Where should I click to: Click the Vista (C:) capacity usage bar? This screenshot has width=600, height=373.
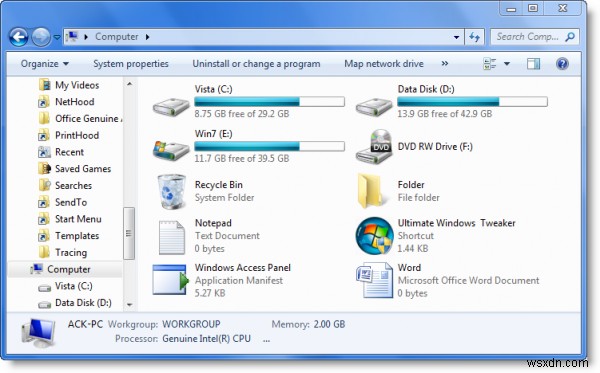[269, 101]
